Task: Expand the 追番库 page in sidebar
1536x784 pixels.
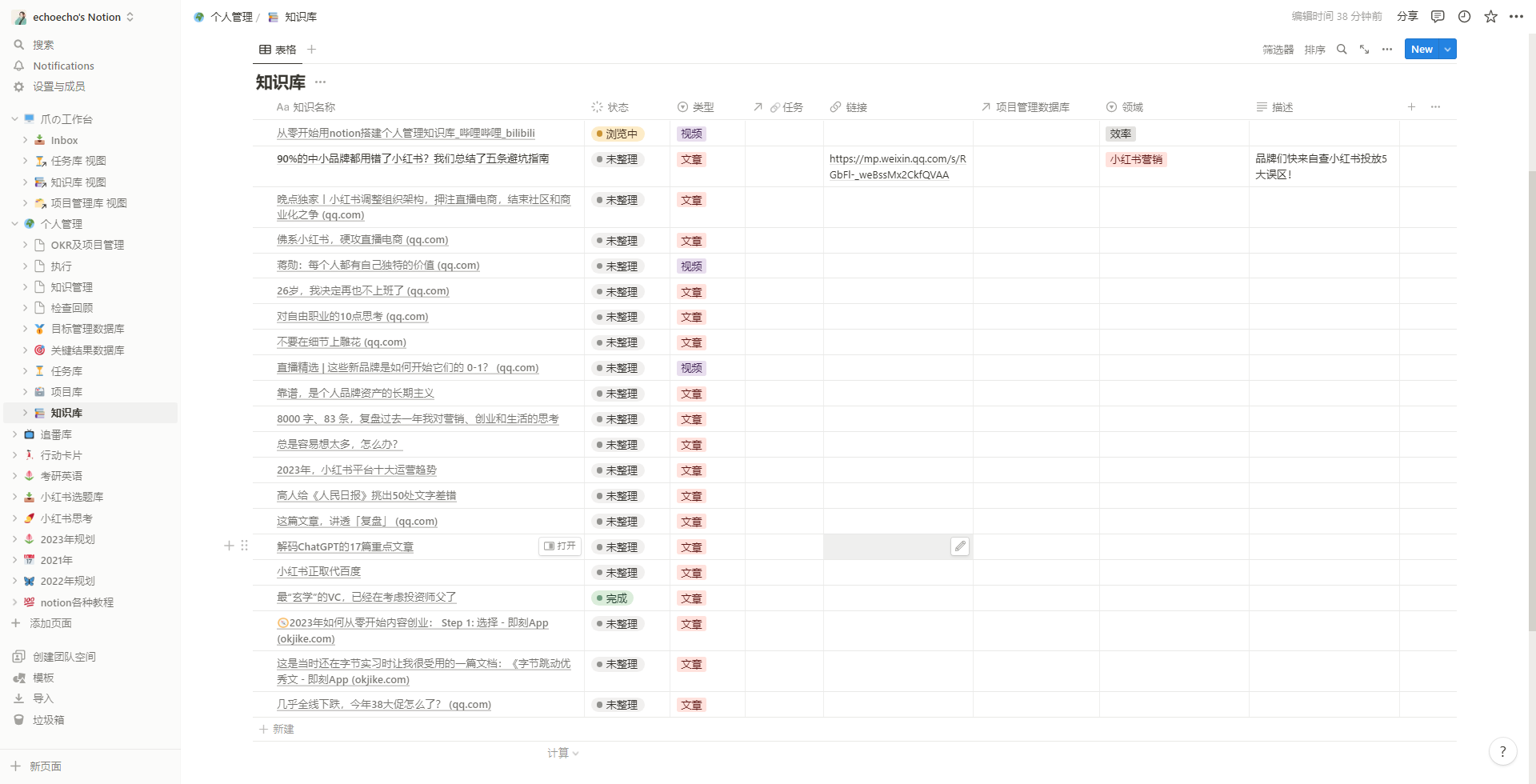Action: pos(14,434)
